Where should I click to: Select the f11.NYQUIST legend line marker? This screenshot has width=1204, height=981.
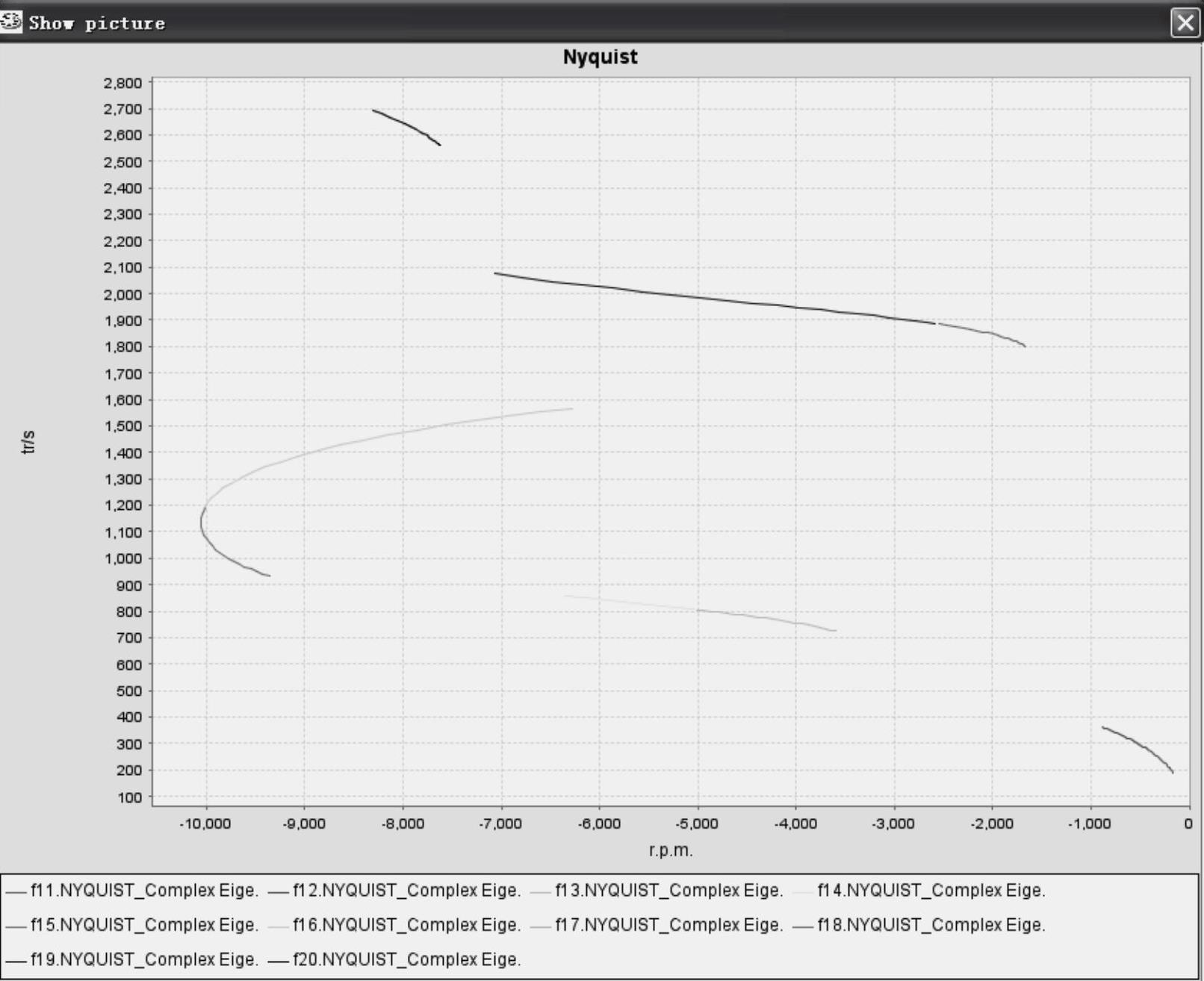[16, 891]
